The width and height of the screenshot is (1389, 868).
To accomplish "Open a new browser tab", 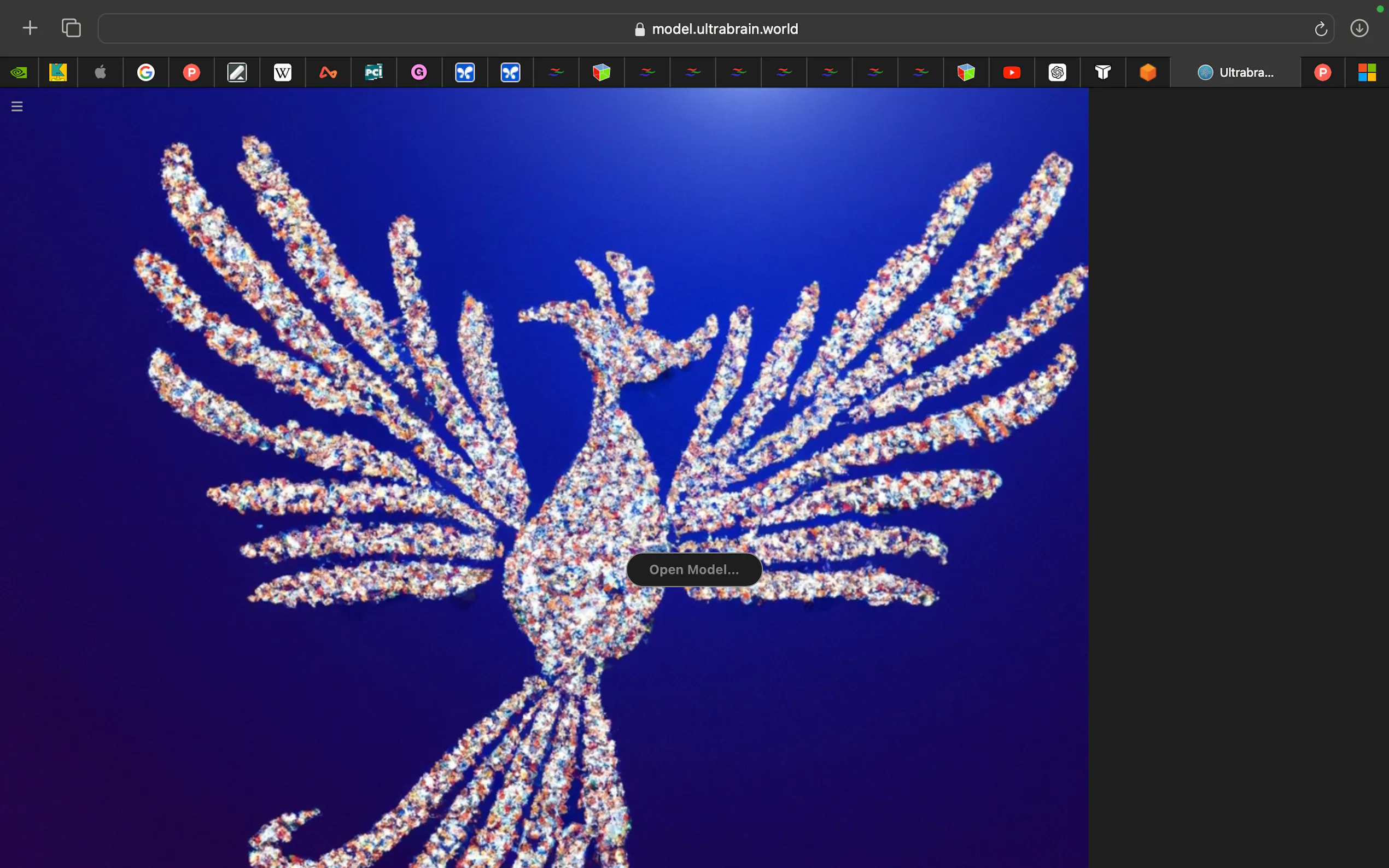I will [x=30, y=27].
